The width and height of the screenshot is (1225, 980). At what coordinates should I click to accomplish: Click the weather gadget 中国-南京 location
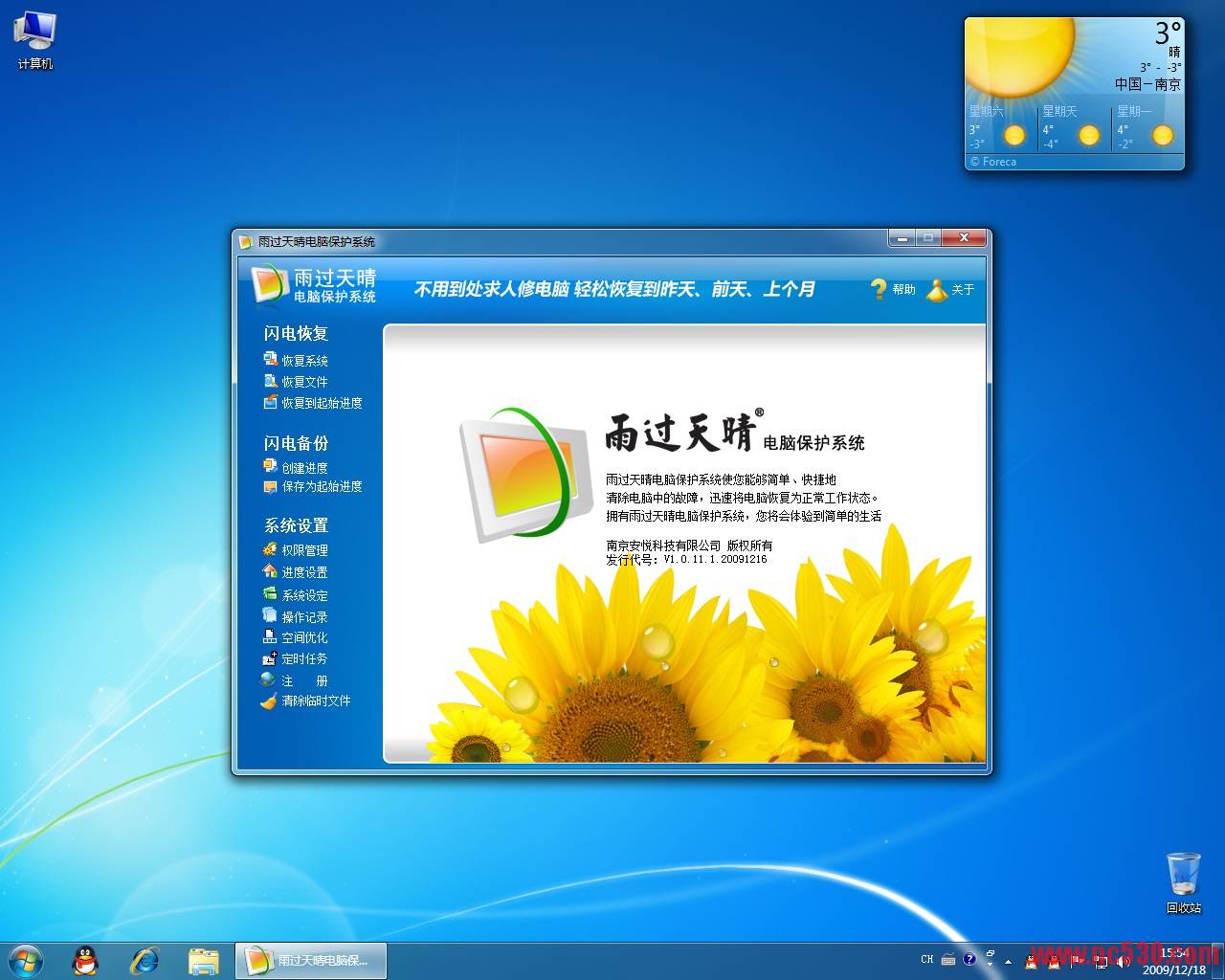(x=1147, y=84)
